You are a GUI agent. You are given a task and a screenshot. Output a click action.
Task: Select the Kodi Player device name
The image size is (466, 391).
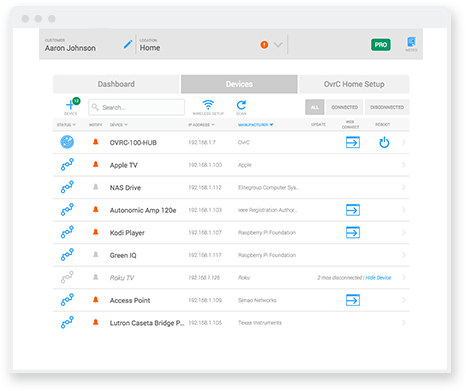coord(127,233)
